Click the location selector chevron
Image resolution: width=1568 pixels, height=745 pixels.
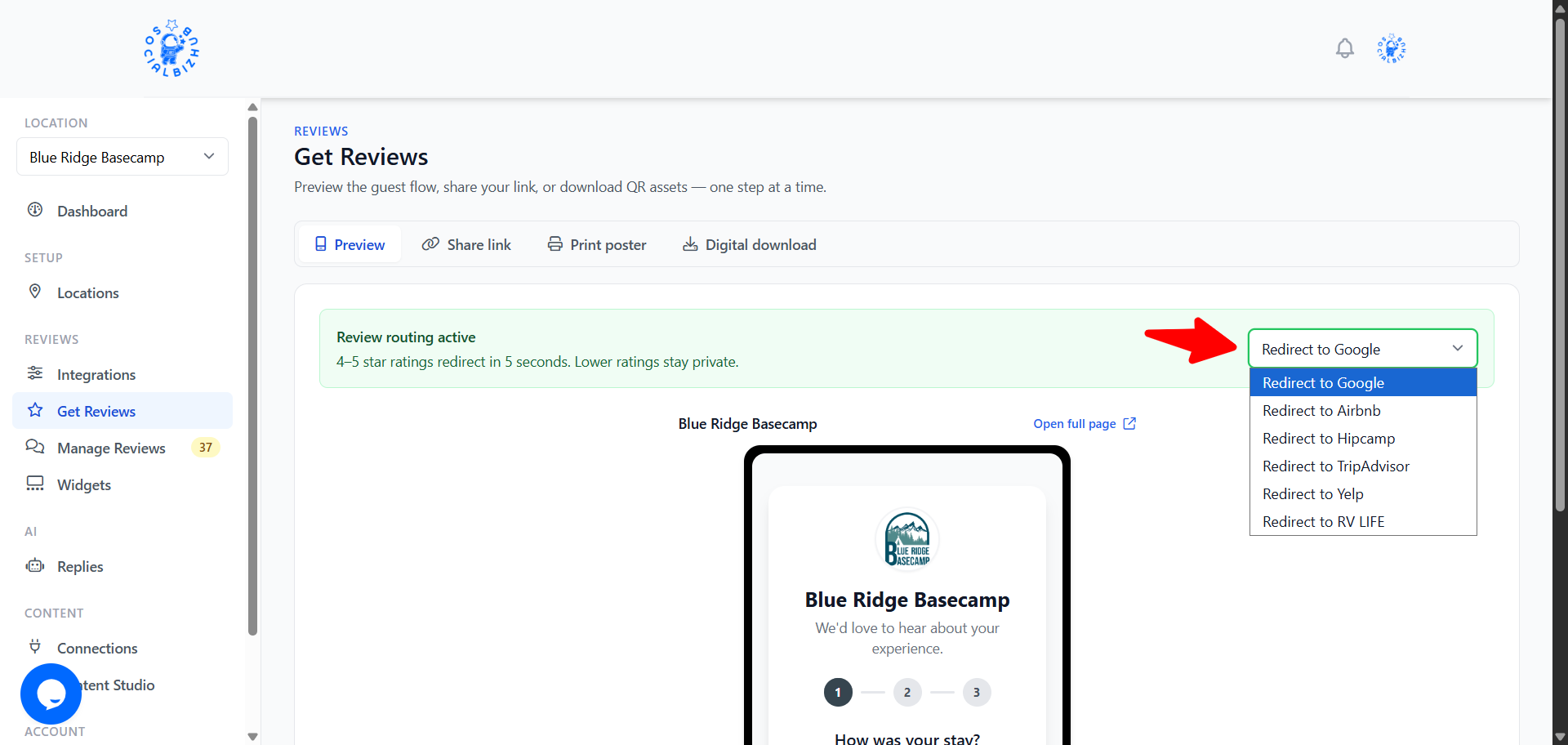click(209, 156)
